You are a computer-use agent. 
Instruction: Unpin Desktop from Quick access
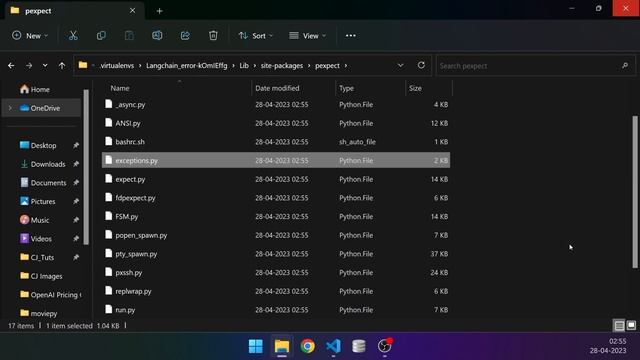pos(76,145)
